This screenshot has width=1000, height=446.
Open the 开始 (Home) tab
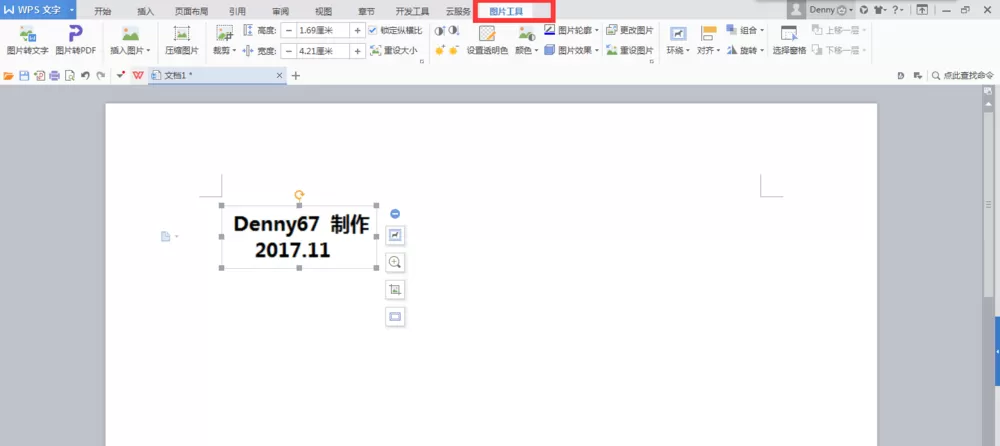pyautogui.click(x=103, y=11)
